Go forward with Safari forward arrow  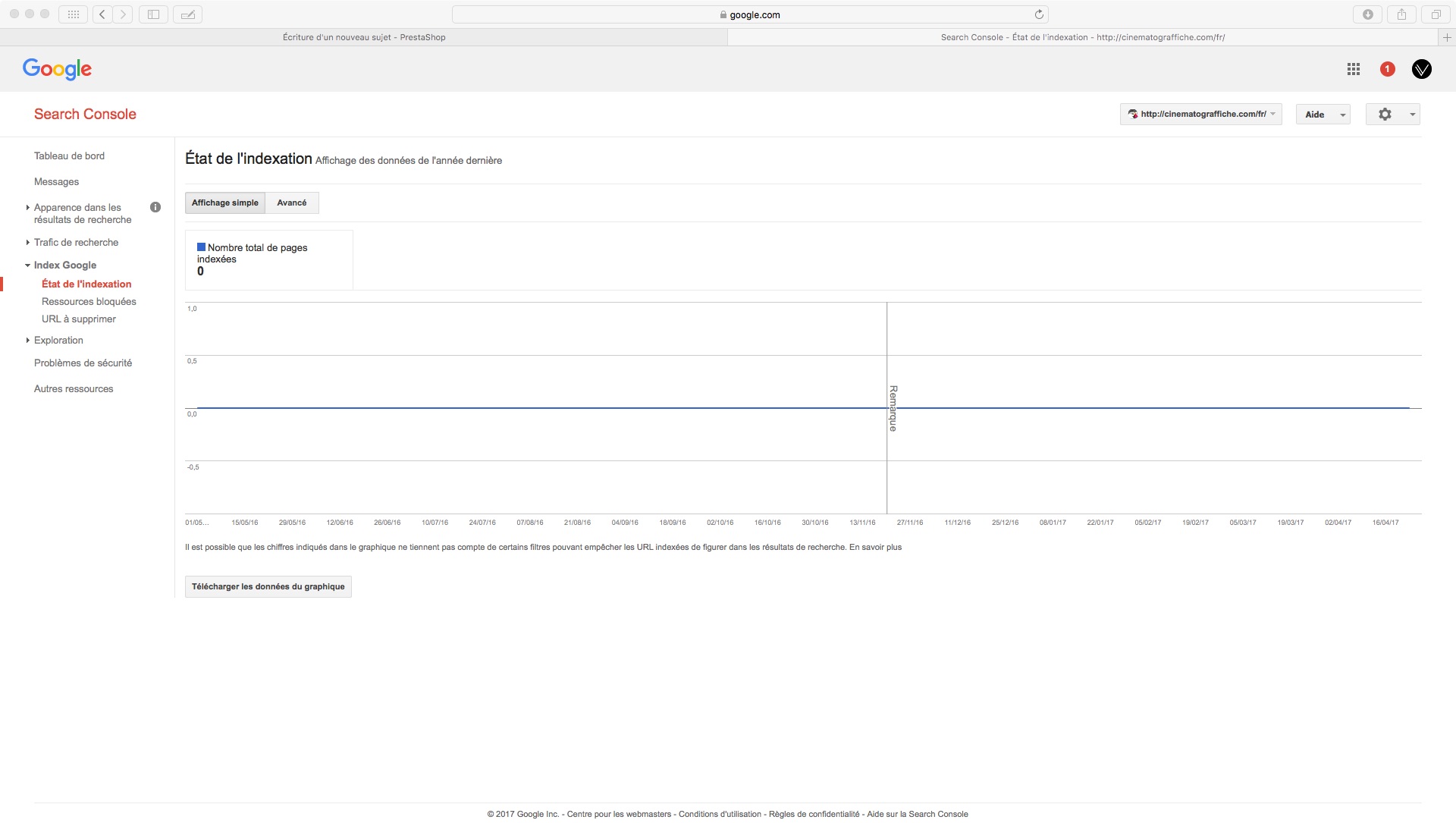123,14
